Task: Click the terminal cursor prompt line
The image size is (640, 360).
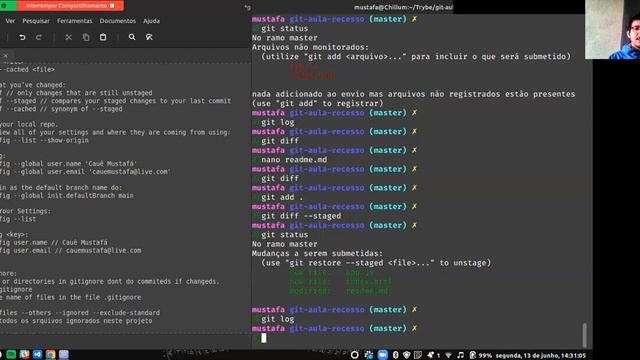Action: [x=263, y=338]
